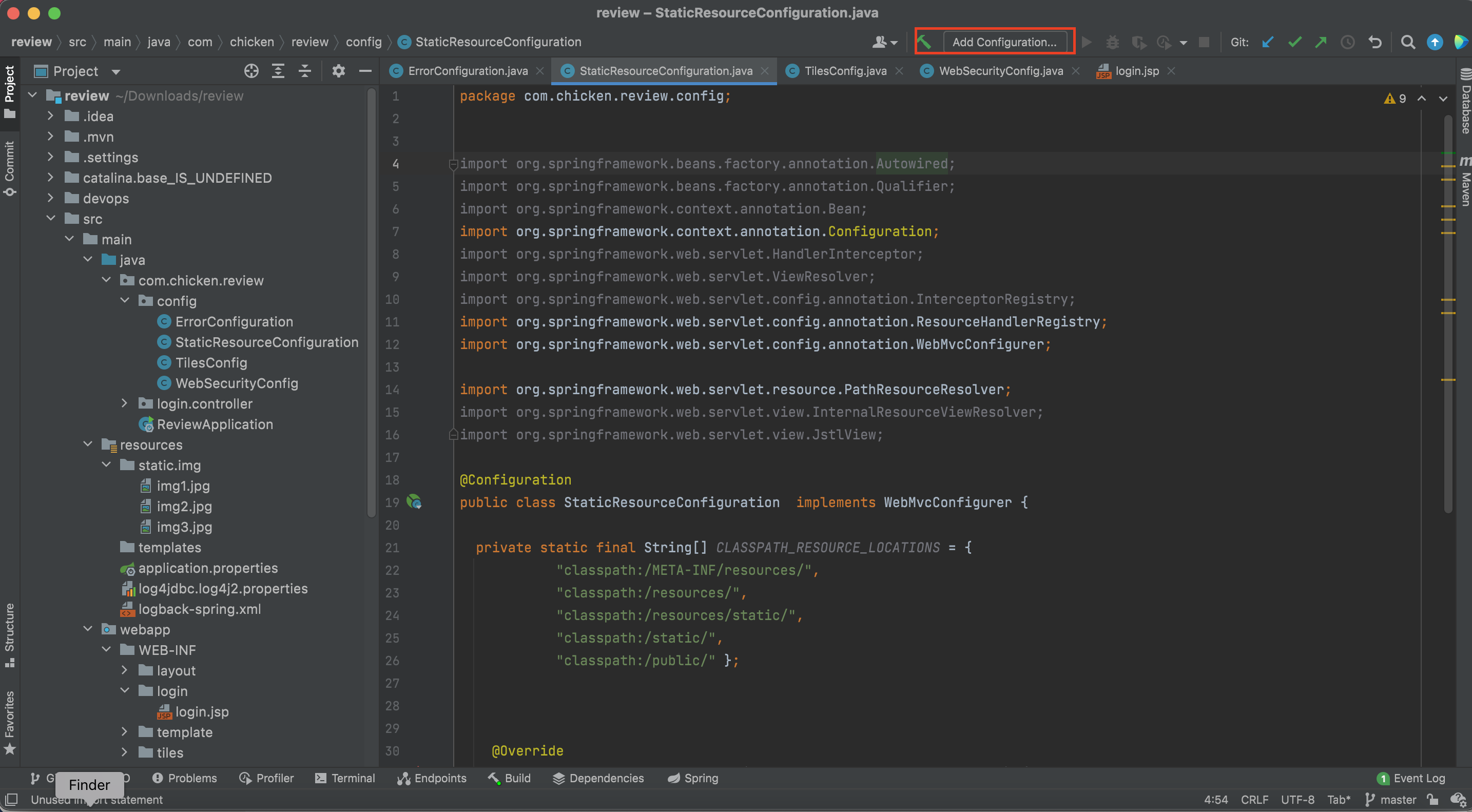
Task: Toggle tool window bars icon bottom-left
Action: (11, 799)
